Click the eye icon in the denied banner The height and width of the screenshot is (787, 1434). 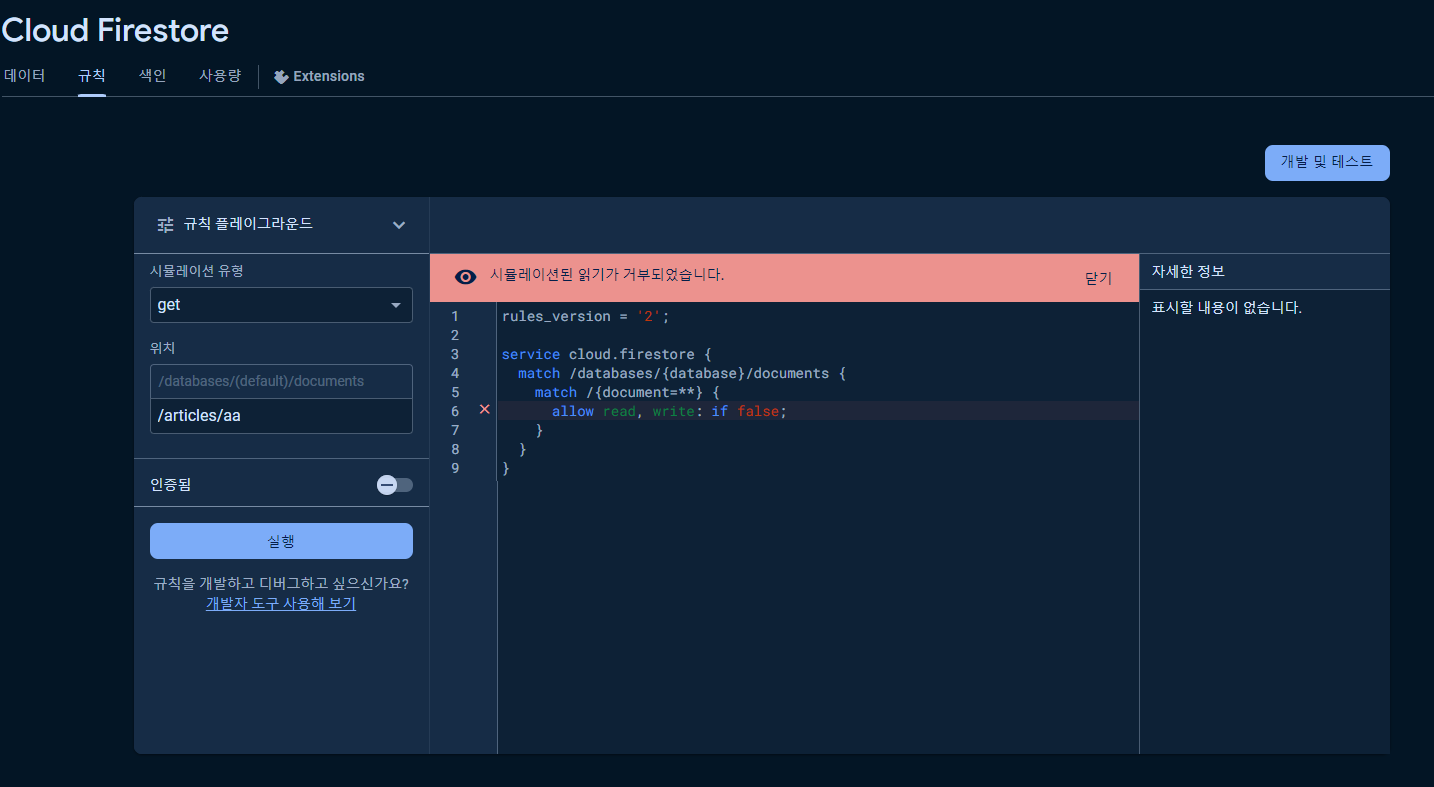(465, 277)
